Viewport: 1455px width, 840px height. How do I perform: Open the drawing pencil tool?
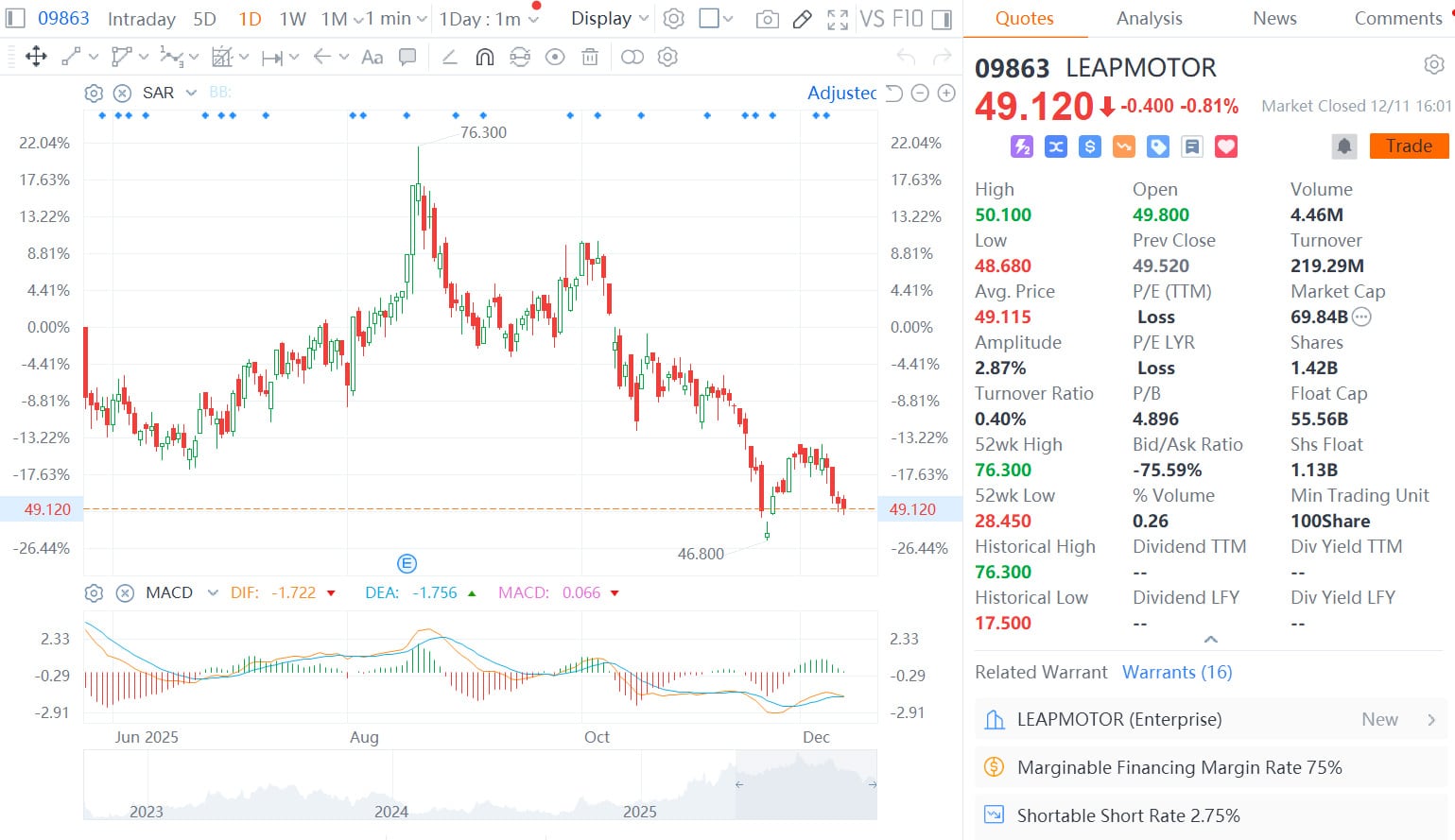(802, 18)
